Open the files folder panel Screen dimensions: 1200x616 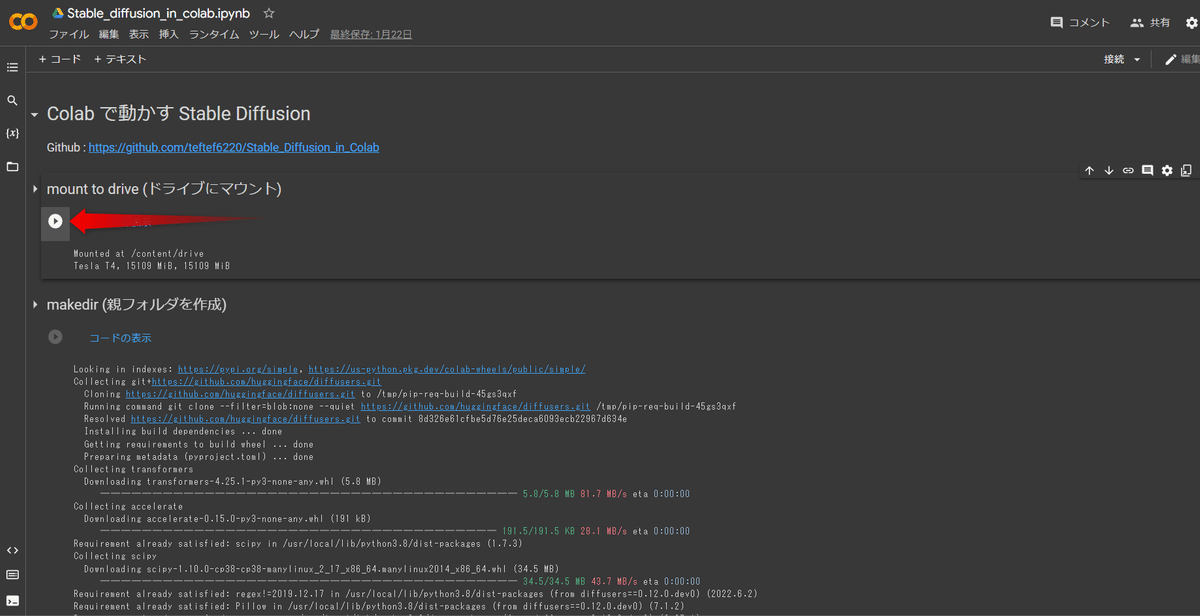12,166
